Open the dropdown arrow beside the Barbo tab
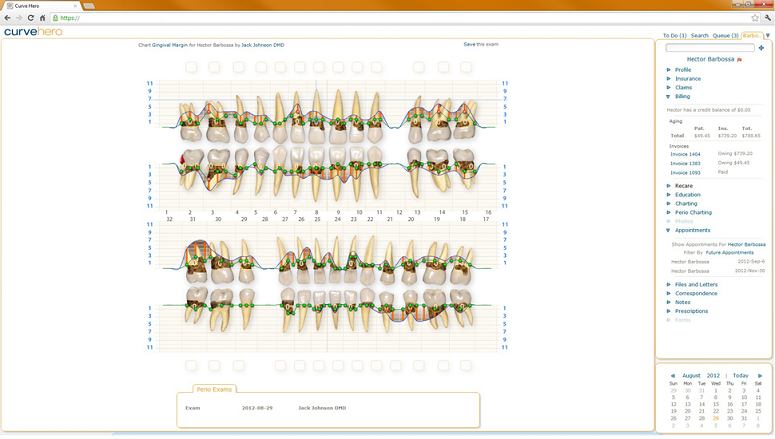Viewport: 775px width, 439px height. point(768,36)
